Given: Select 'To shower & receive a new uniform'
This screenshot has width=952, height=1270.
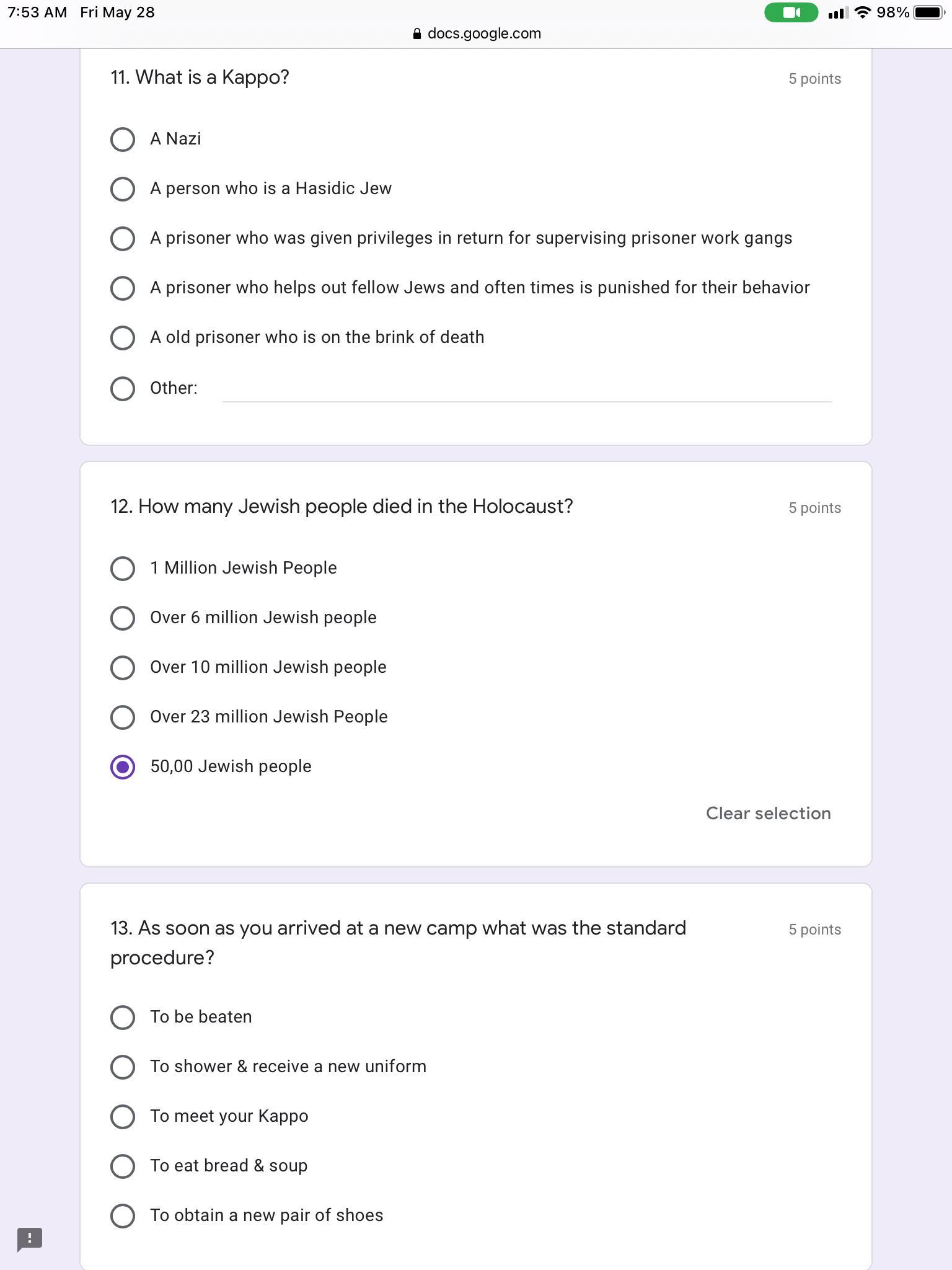Looking at the screenshot, I should [x=123, y=1067].
